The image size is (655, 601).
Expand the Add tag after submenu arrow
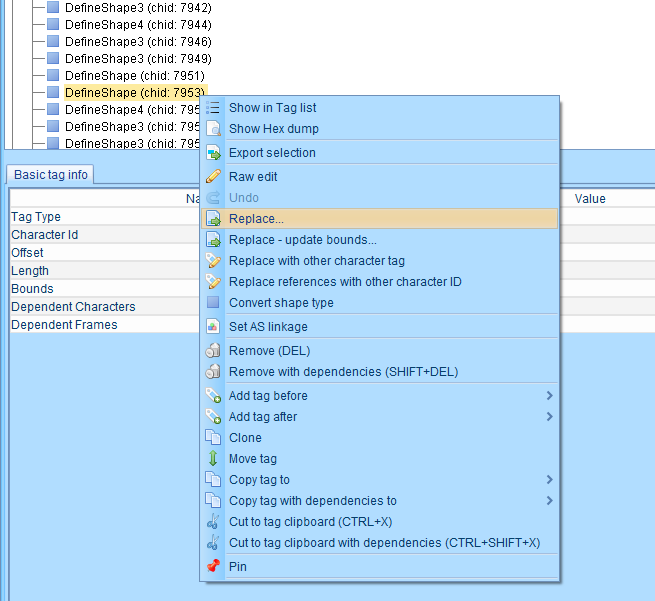[x=550, y=417]
